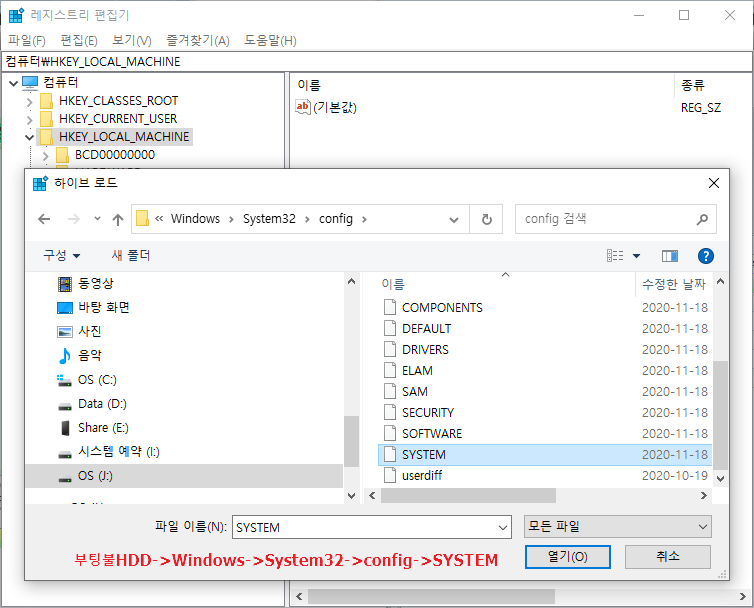Click the forward arrow in the hive dialog

click(x=74, y=219)
